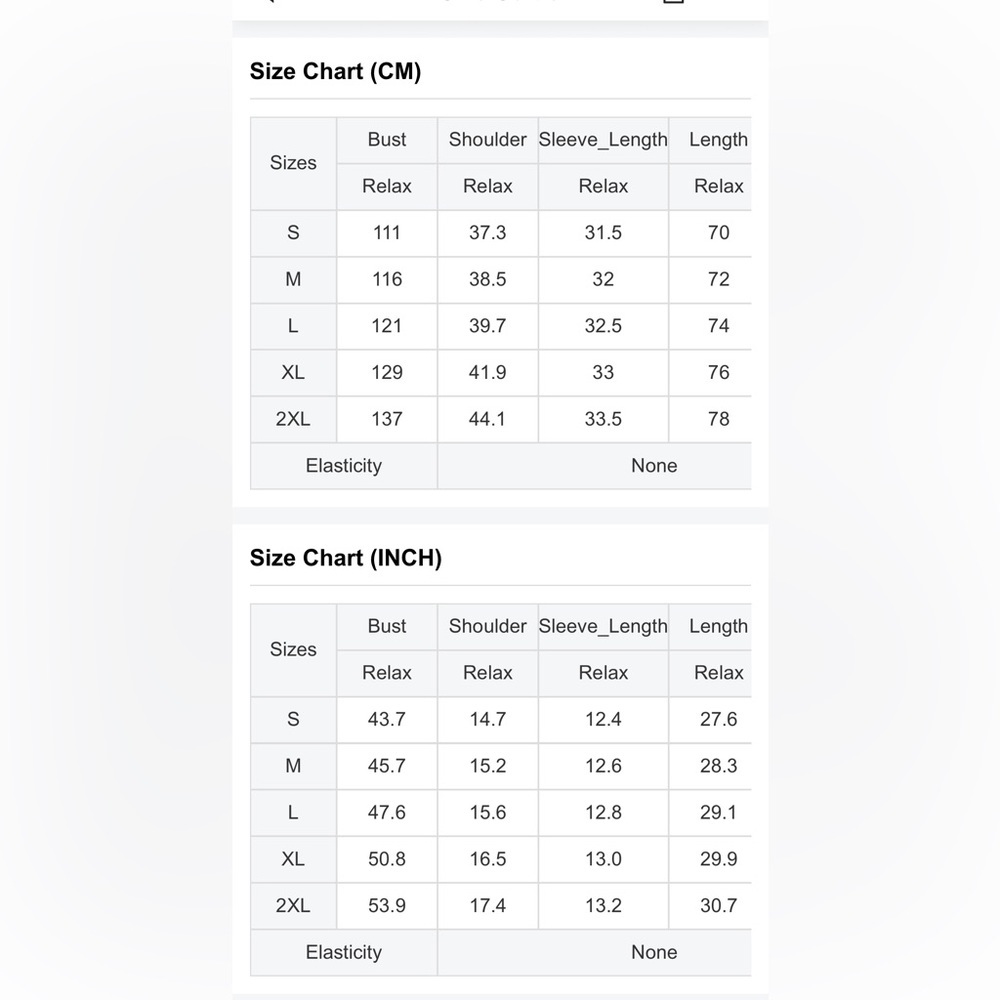Select length value 78 for 2XL
This screenshot has height=1000, width=1000.
pos(718,419)
